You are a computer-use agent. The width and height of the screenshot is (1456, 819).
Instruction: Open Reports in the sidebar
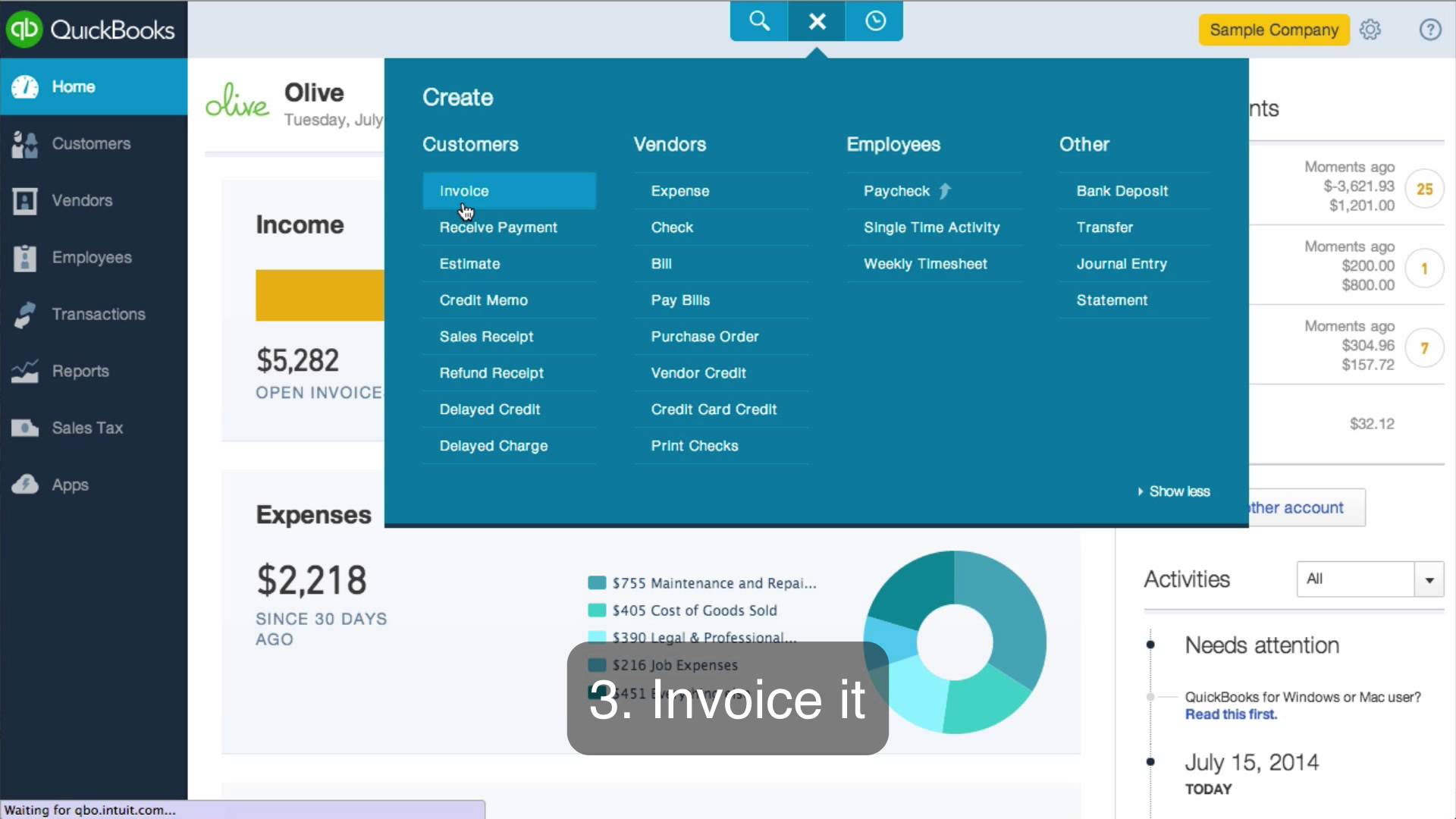[94, 371]
